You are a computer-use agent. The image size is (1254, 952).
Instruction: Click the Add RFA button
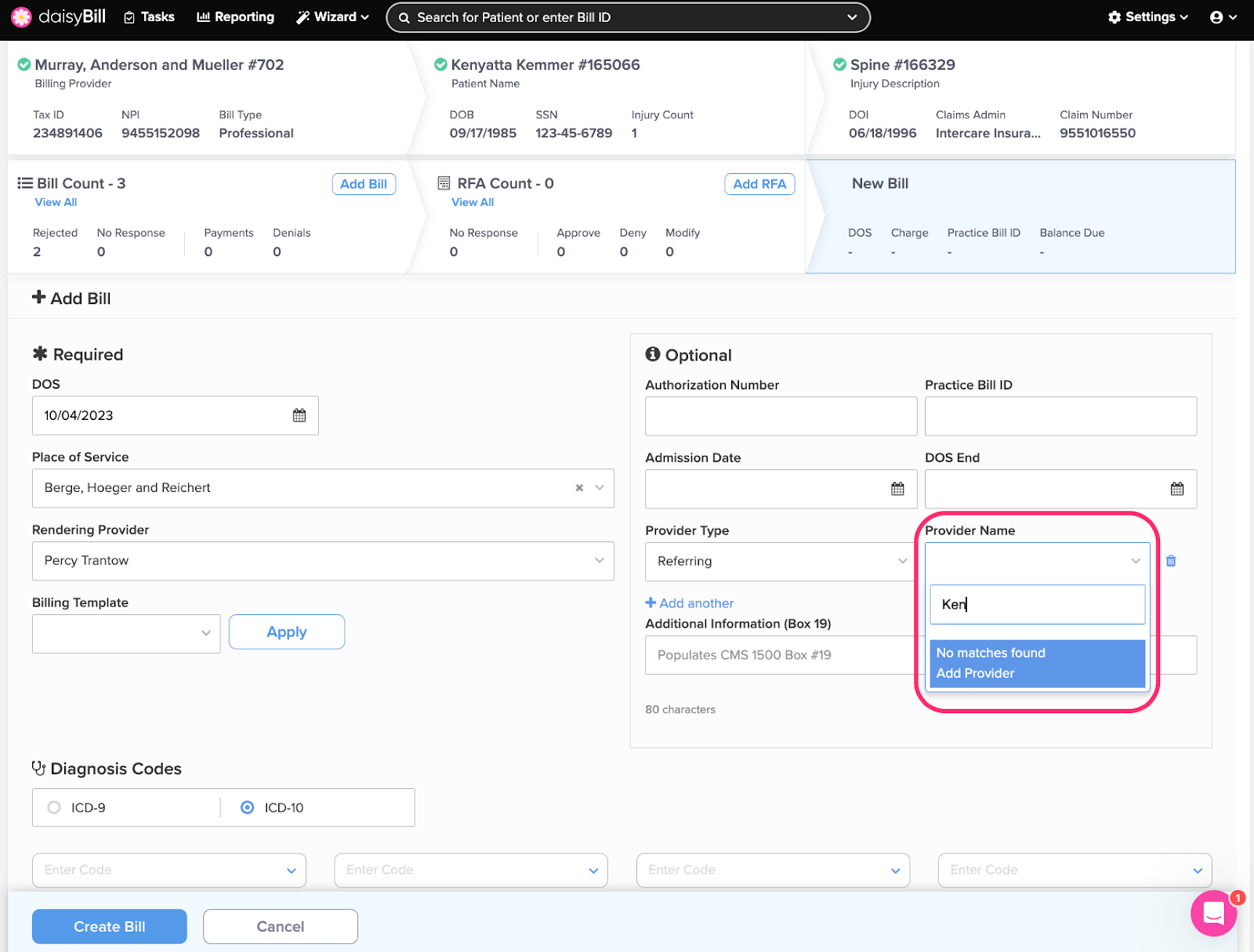pos(759,184)
